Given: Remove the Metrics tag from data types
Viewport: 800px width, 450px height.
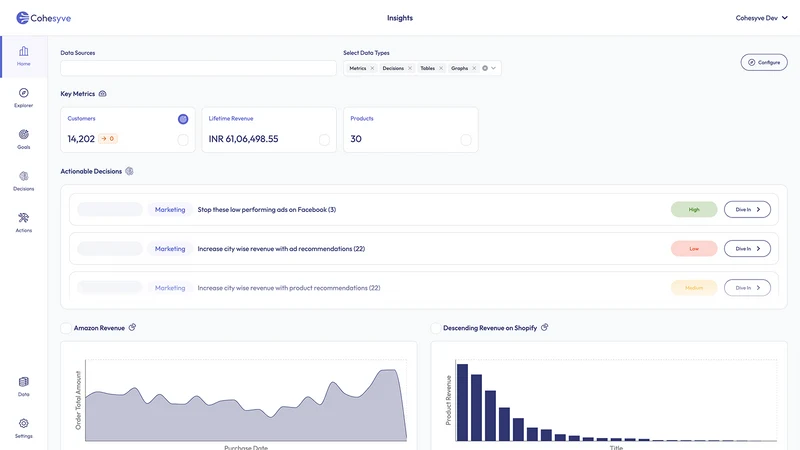Looking at the screenshot, I should (372, 68).
